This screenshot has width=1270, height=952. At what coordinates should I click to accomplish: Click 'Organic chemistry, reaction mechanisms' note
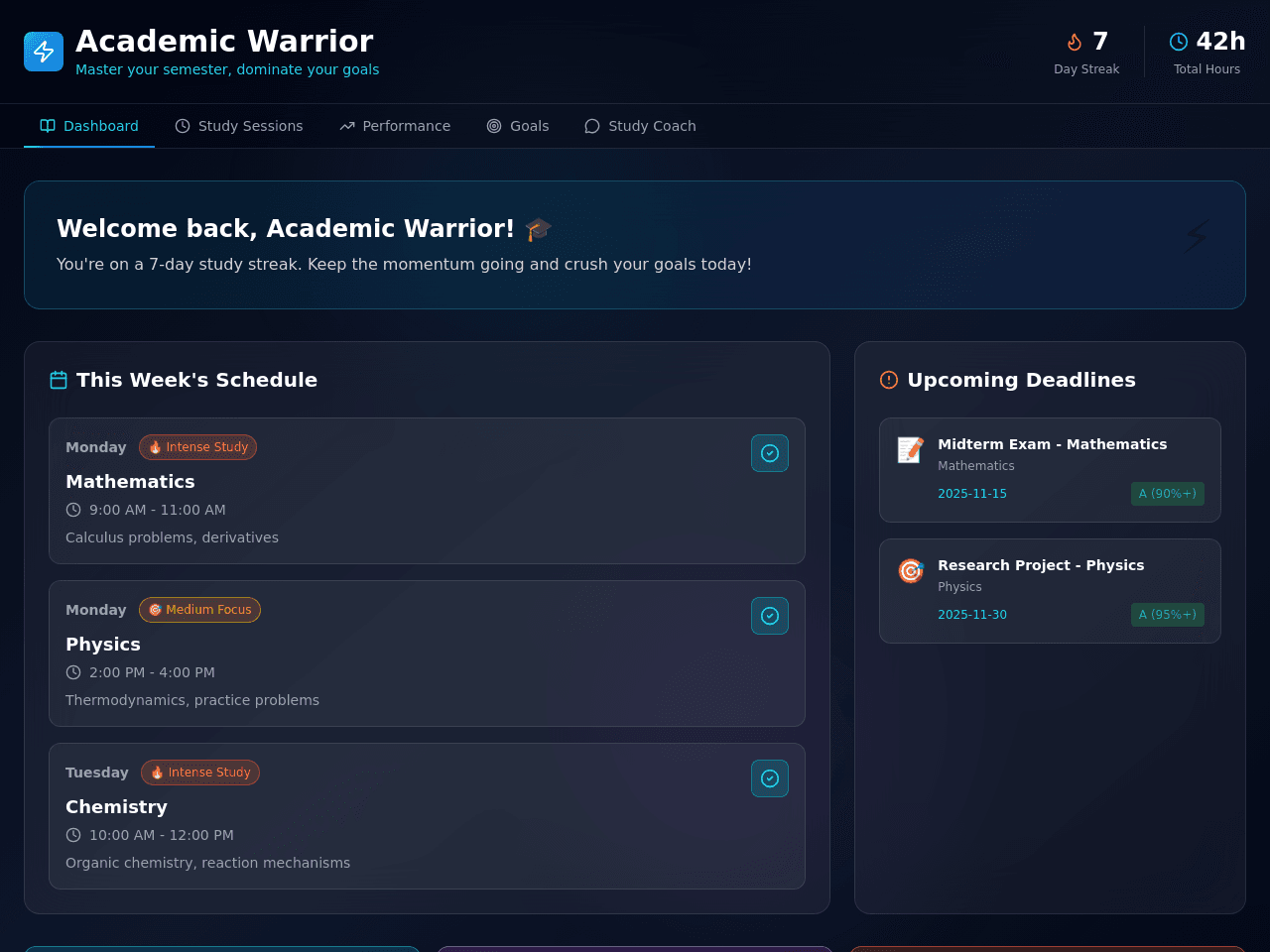207,863
